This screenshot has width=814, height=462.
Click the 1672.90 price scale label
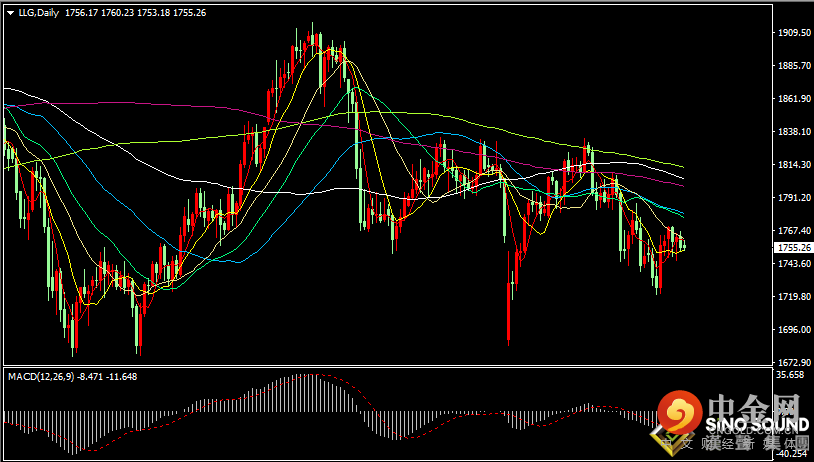coord(794,362)
